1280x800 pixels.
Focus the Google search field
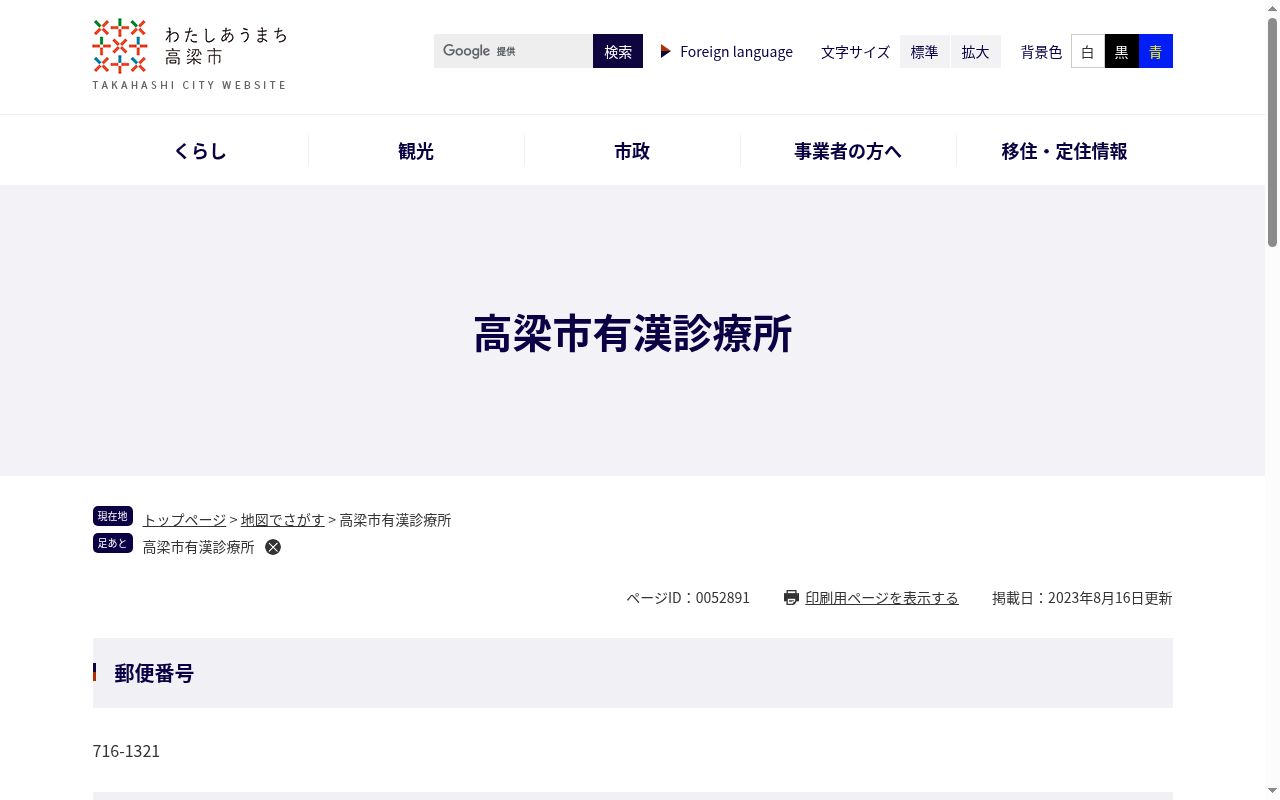(x=513, y=51)
